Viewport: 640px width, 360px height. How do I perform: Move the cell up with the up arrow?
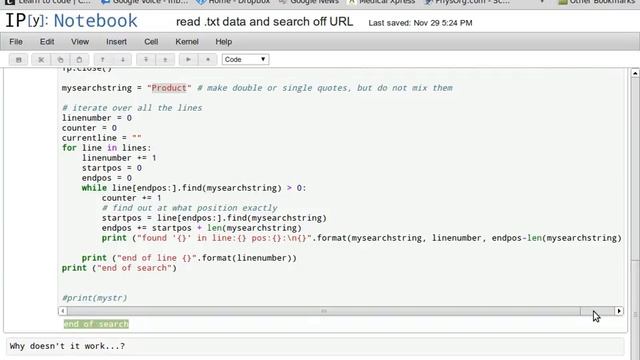pyautogui.click(x=102, y=60)
